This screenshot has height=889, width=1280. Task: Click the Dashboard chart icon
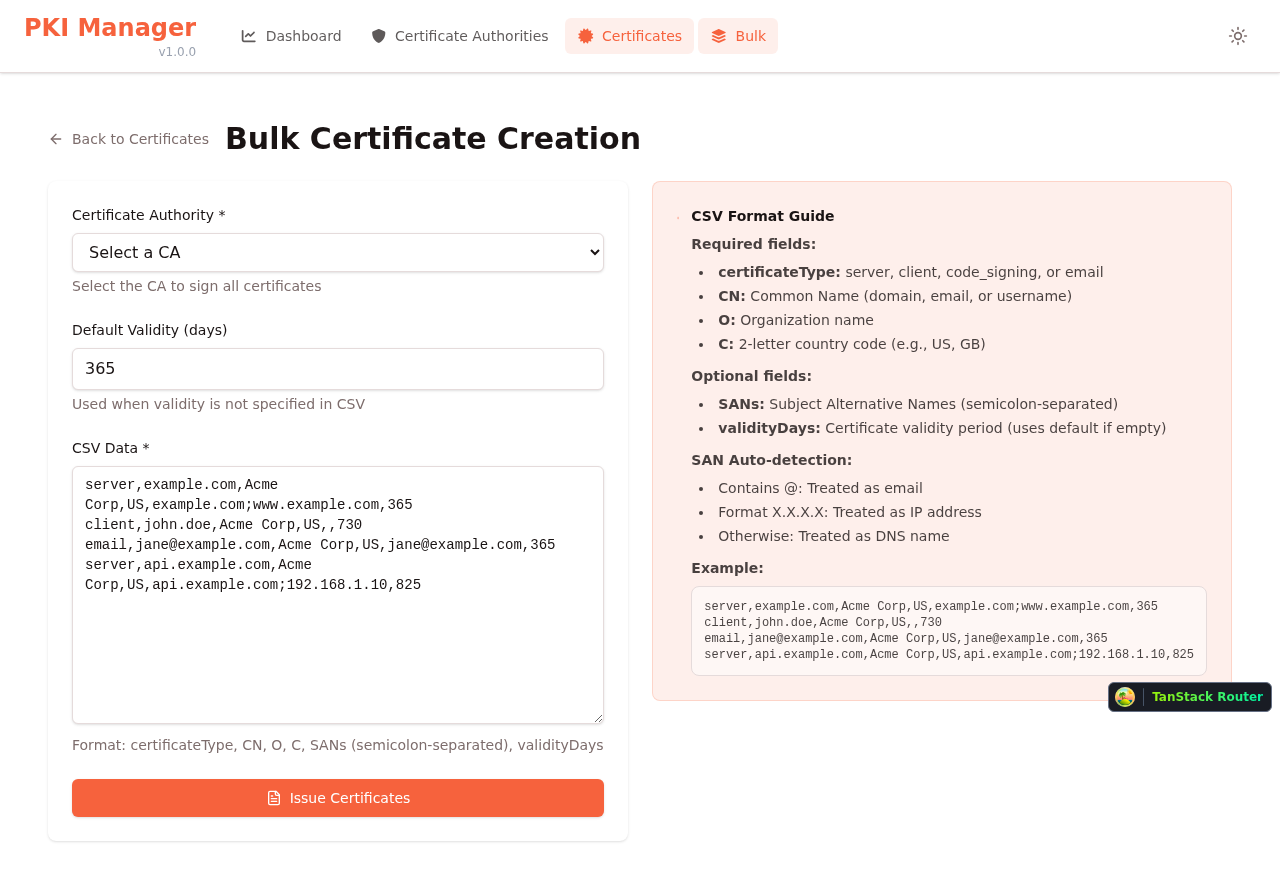(x=249, y=36)
